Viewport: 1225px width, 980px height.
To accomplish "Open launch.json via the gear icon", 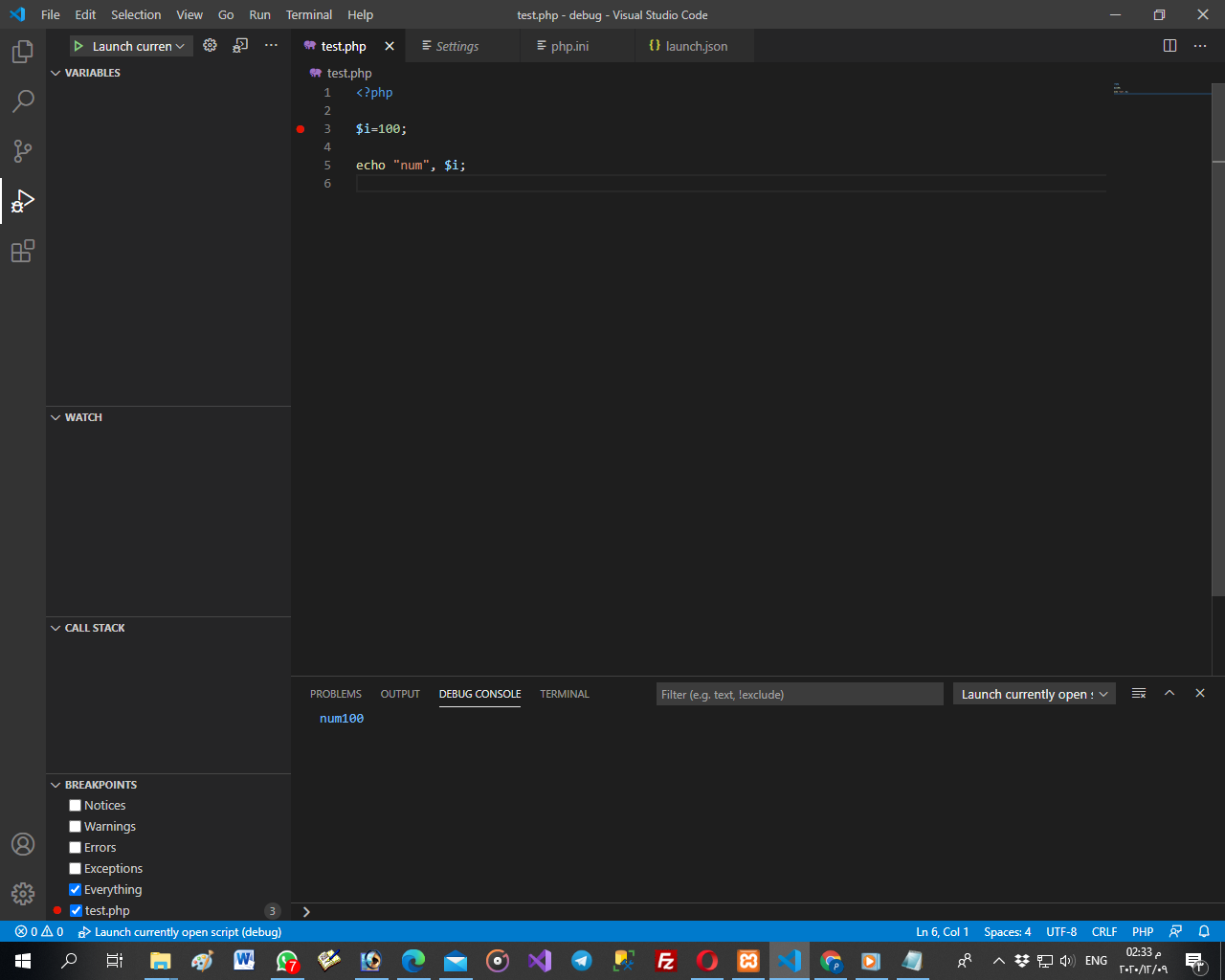I will (210, 46).
